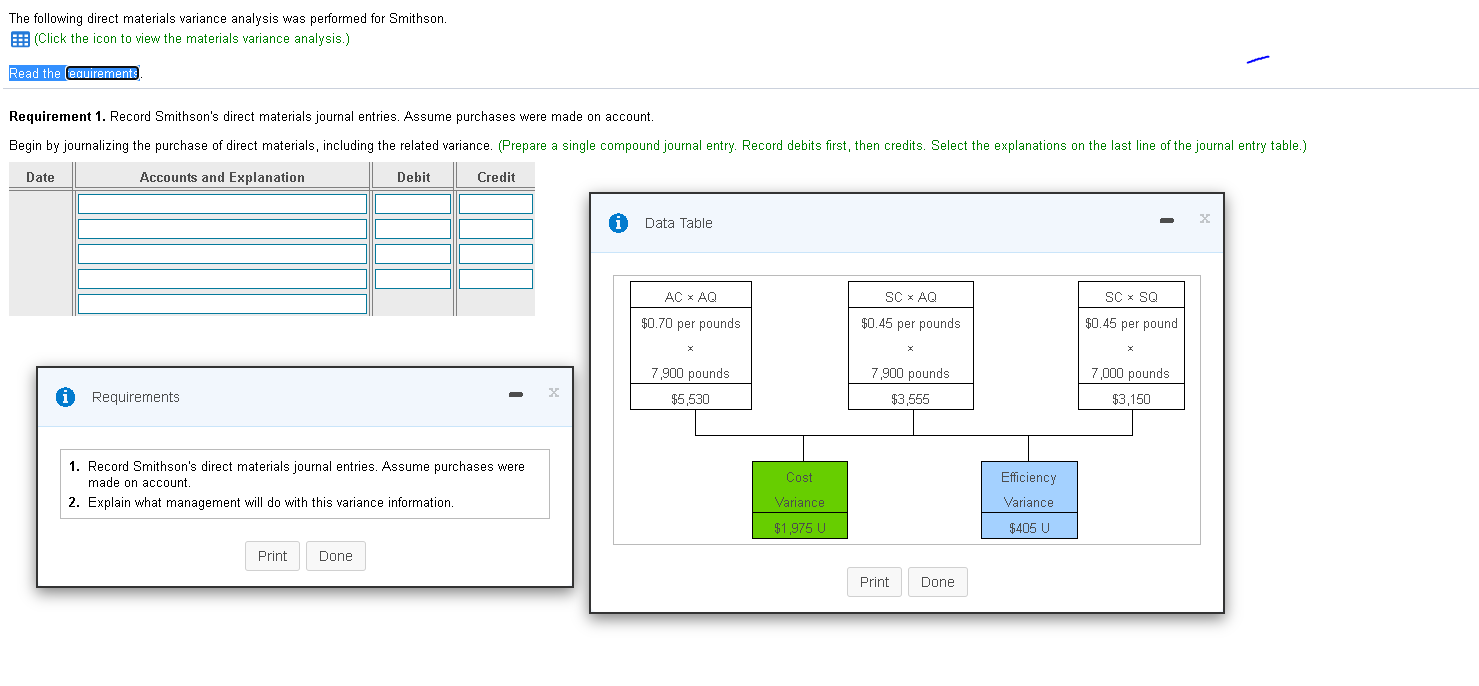Click the Efficiency Variance box showing $405 U
1479x686 pixels.
[1029, 498]
